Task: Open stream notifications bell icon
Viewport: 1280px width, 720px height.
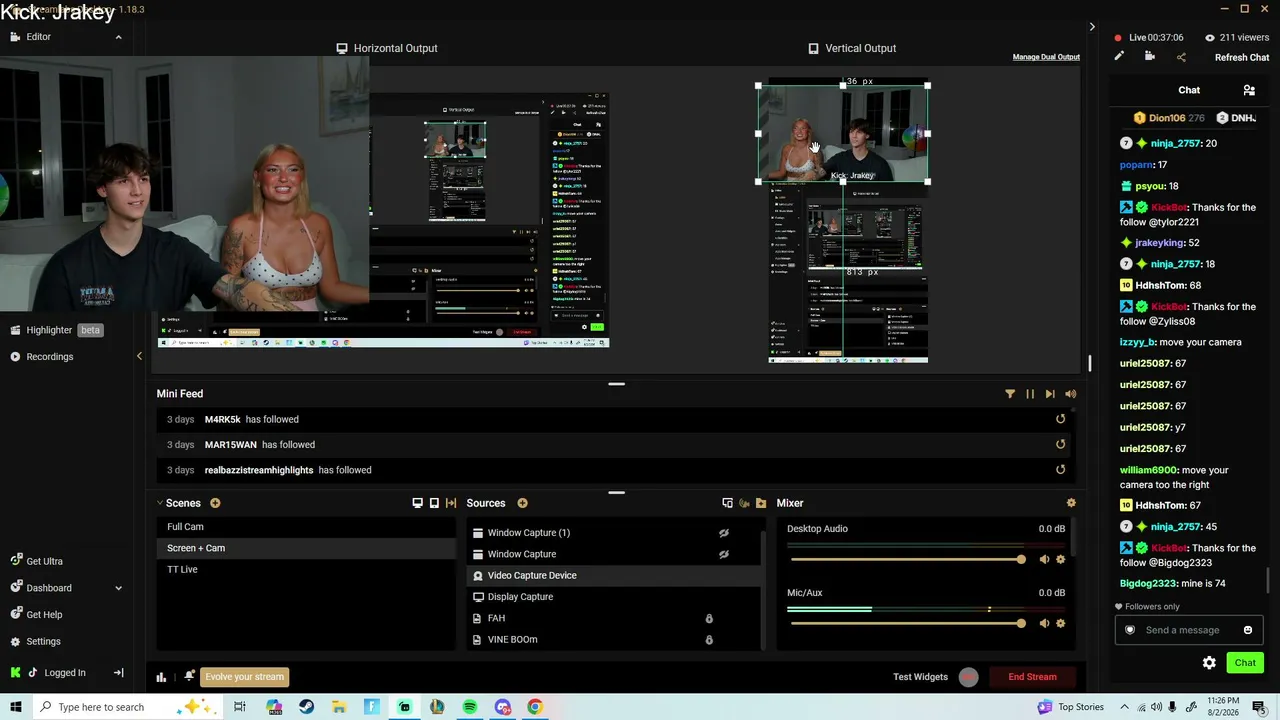Action: 189,677
